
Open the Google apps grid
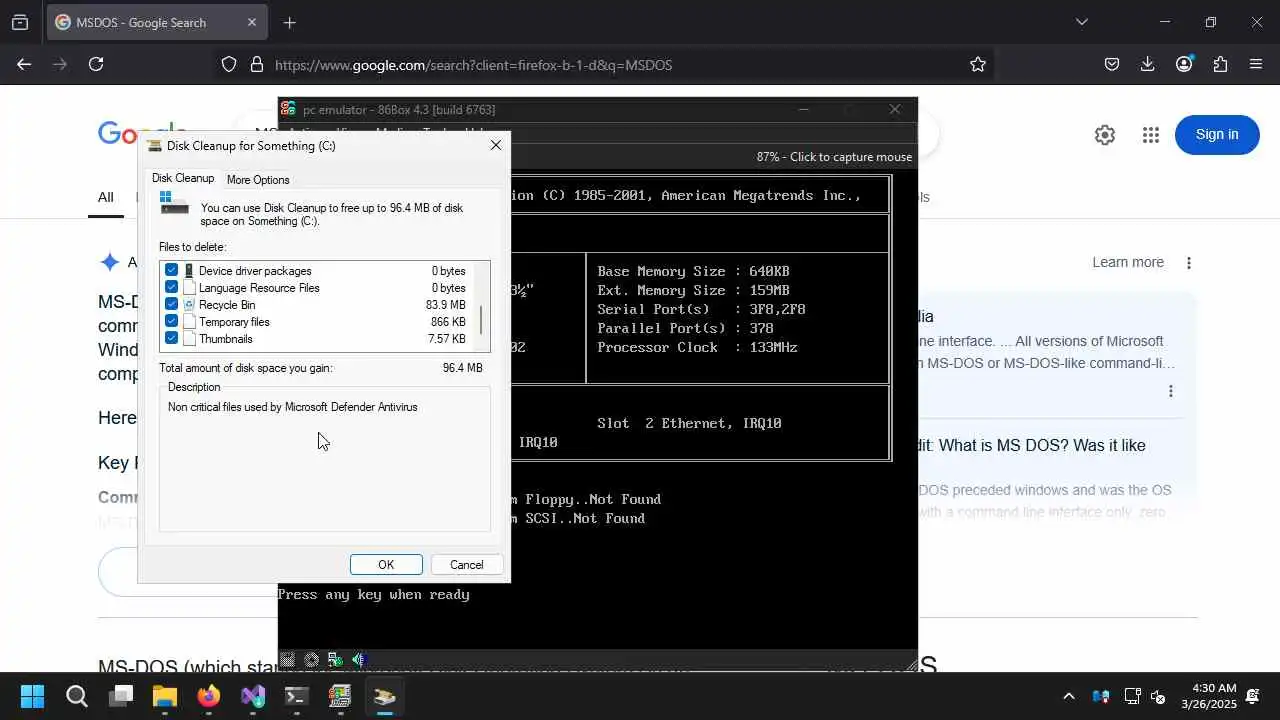pyautogui.click(x=1151, y=135)
